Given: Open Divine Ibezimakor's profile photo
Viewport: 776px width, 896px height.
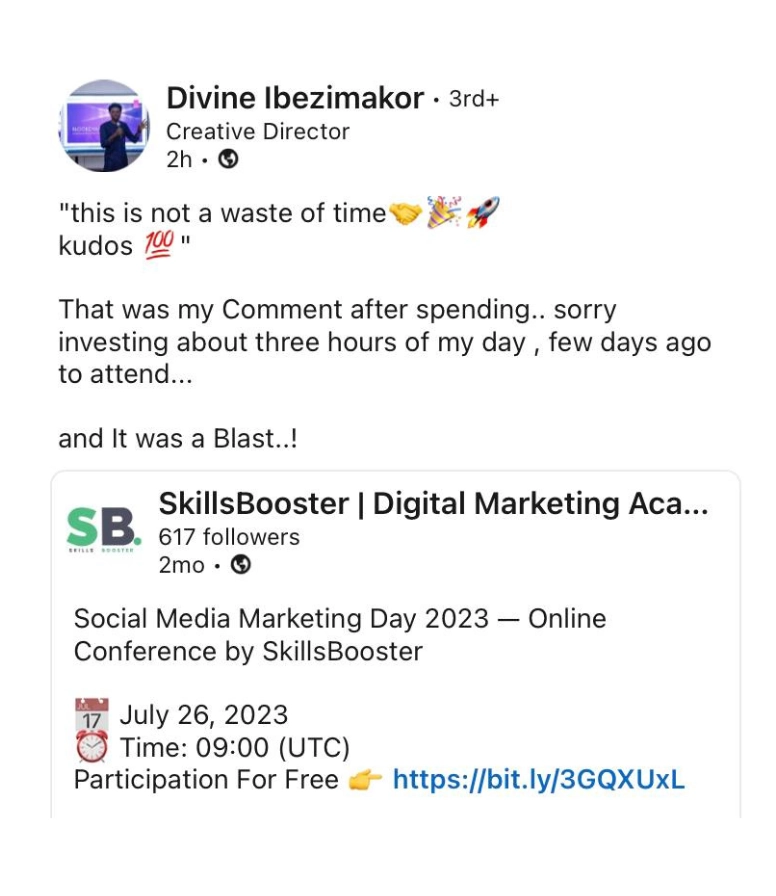Looking at the screenshot, I should 104,125.
